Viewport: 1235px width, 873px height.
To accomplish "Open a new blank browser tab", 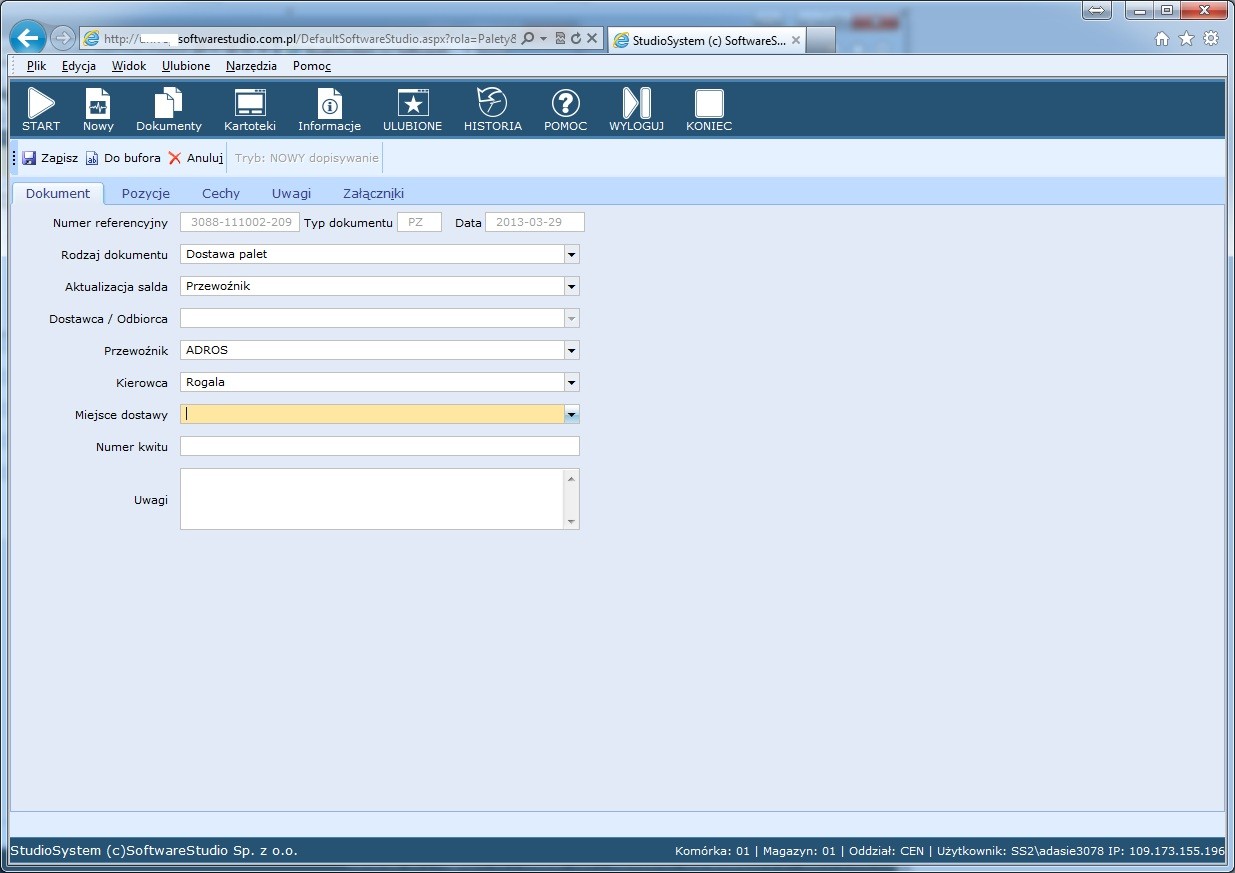I will point(821,40).
